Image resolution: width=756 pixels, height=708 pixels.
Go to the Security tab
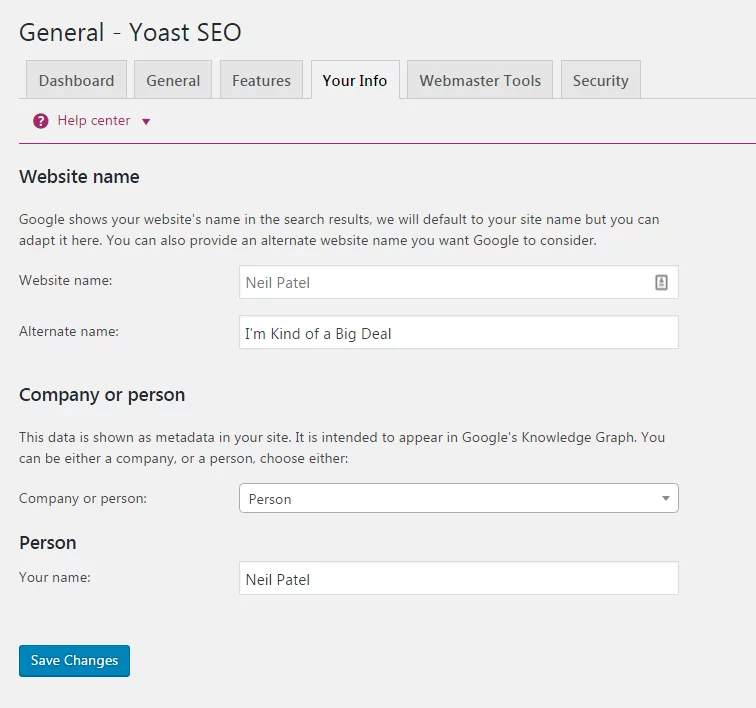(601, 80)
